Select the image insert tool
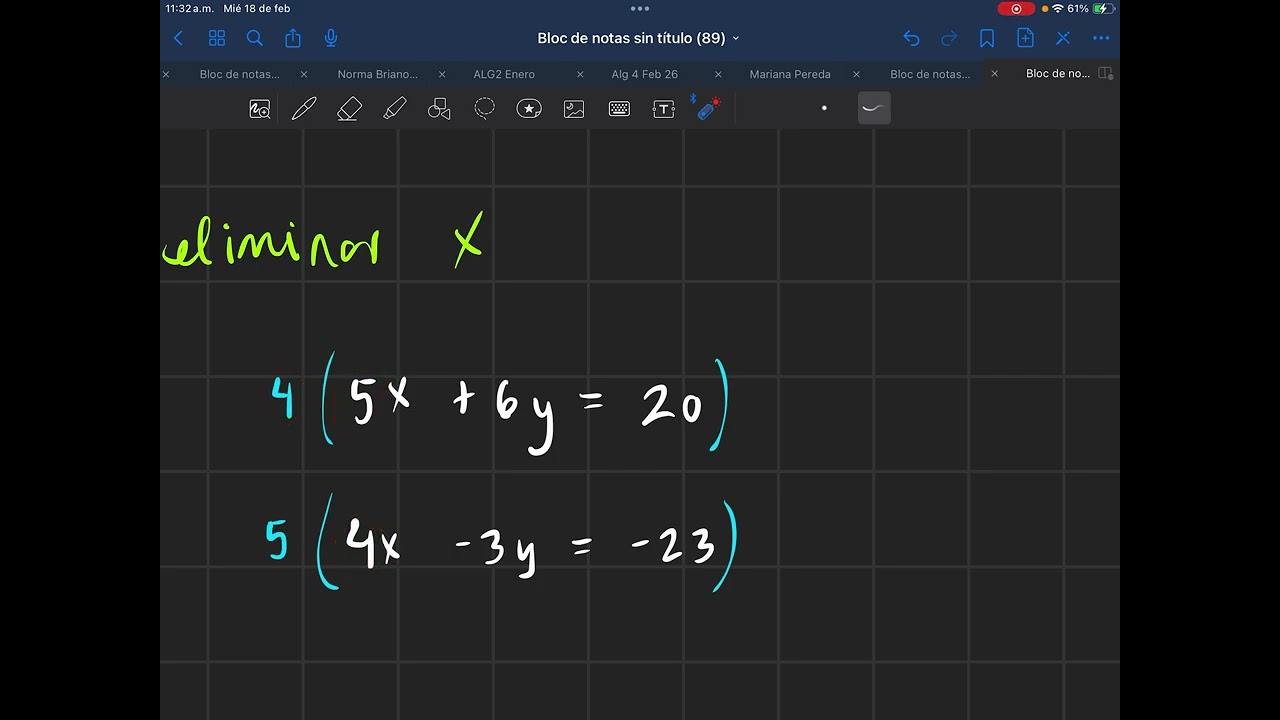This screenshot has height=720, width=1280. (574, 109)
